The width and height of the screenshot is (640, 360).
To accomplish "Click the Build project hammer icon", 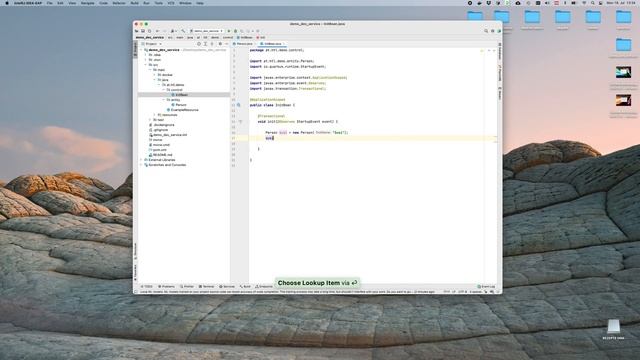I will tap(183, 31).
